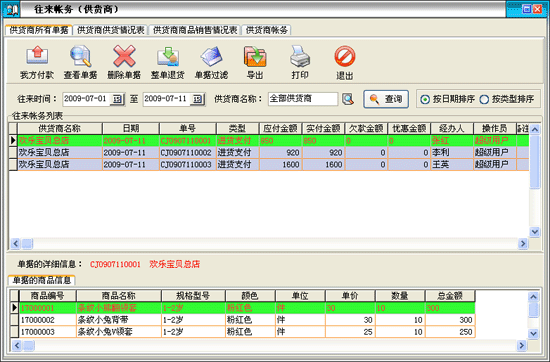This screenshot has height=362, width=550.
Task: Open start date calendar picker
Action: click(x=117, y=99)
